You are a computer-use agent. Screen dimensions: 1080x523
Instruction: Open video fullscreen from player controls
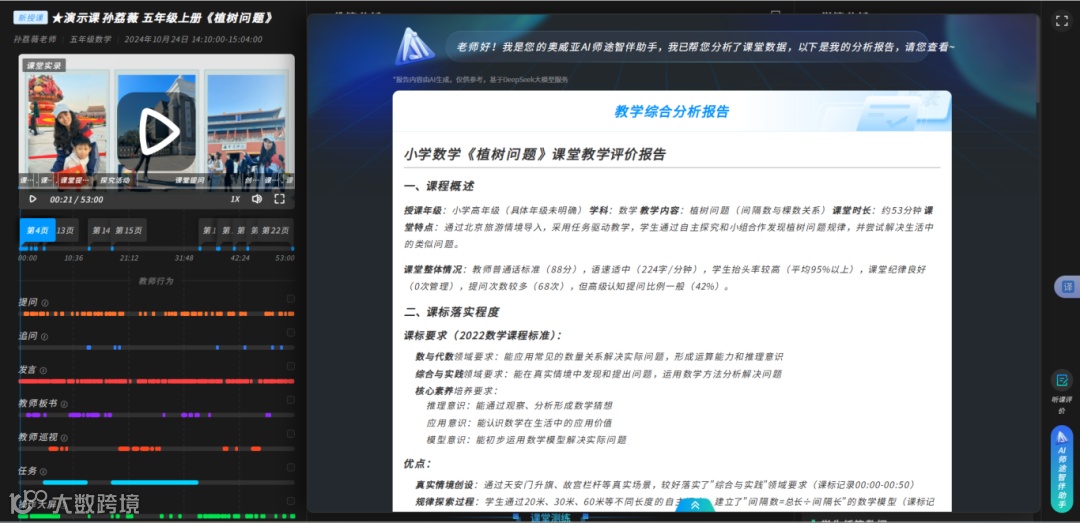point(280,199)
